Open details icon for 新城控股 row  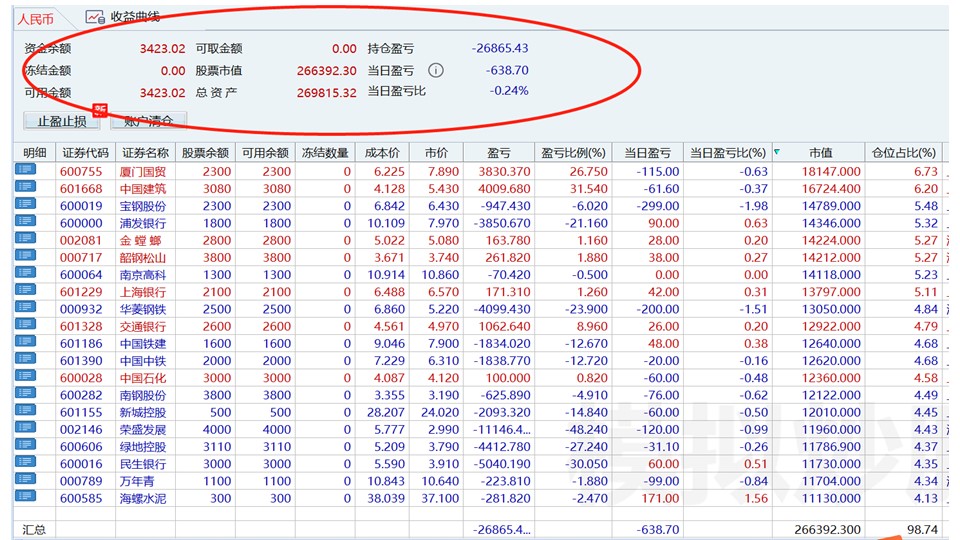tap(25, 410)
